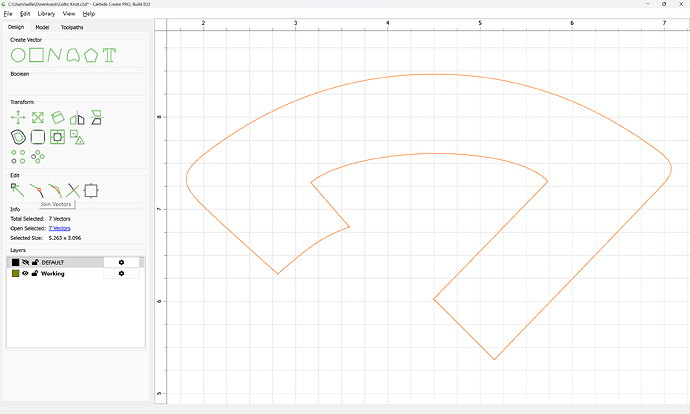Open the Library menu
690x414 pixels.
point(45,14)
